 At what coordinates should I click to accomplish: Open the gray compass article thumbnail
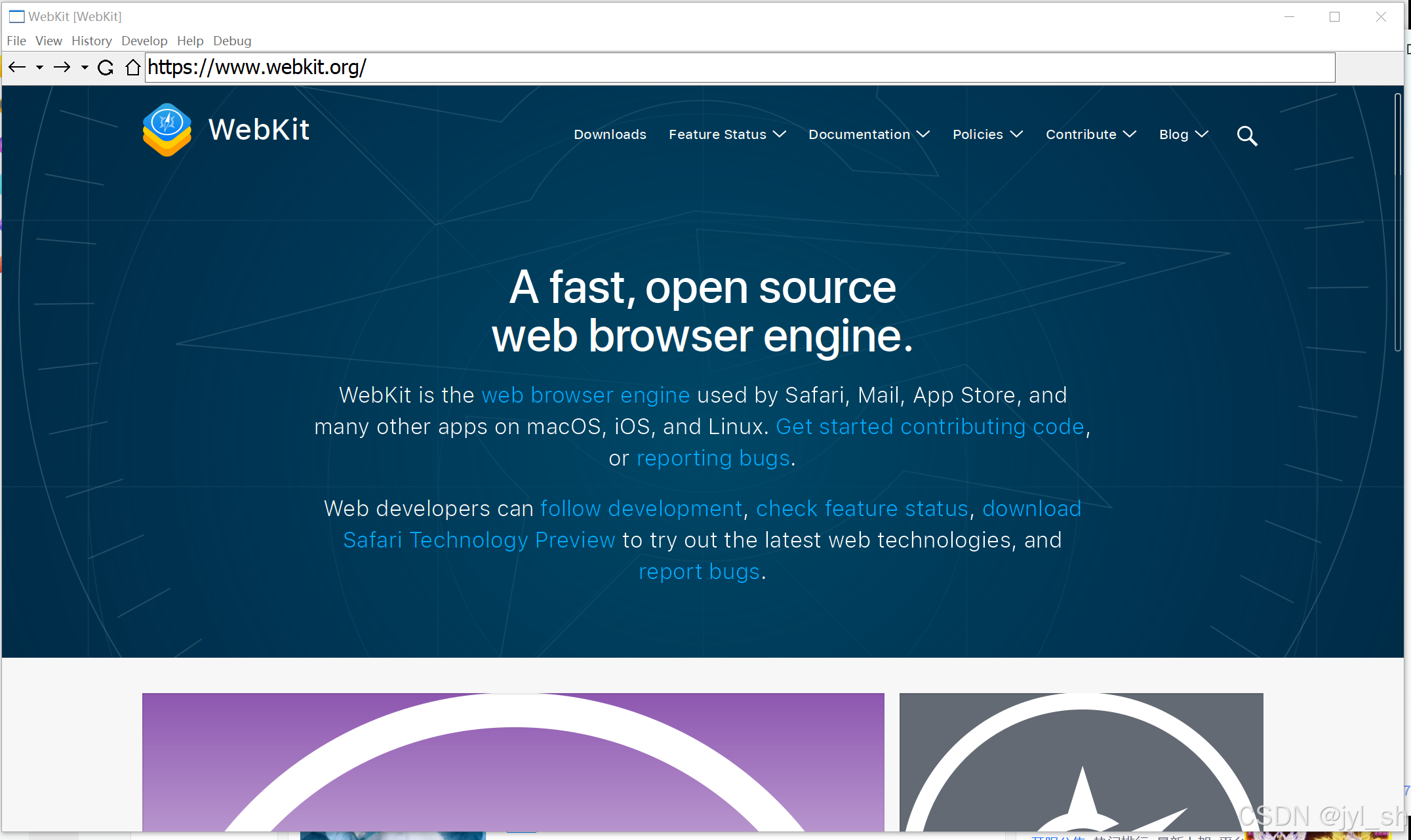point(1081,762)
